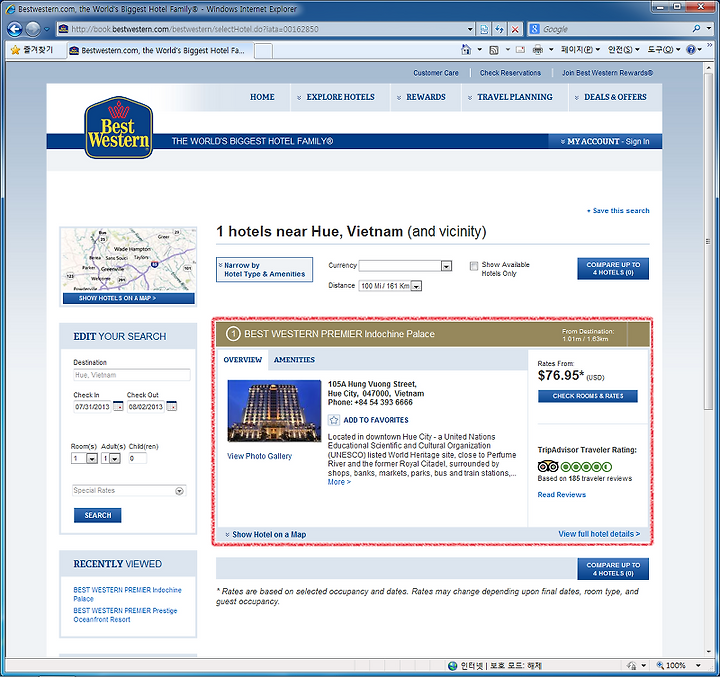Image resolution: width=720 pixels, height=677 pixels.
Task: Open the My Account dropdown
Action: 605,141
